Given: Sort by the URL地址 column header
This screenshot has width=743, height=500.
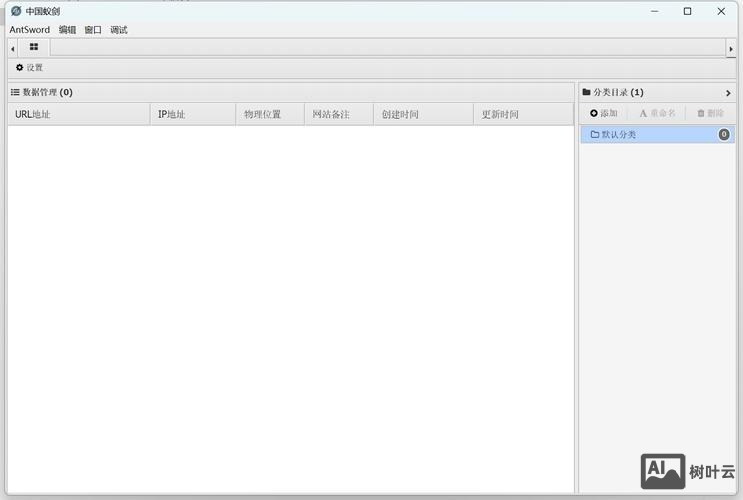Looking at the screenshot, I should pos(32,114).
